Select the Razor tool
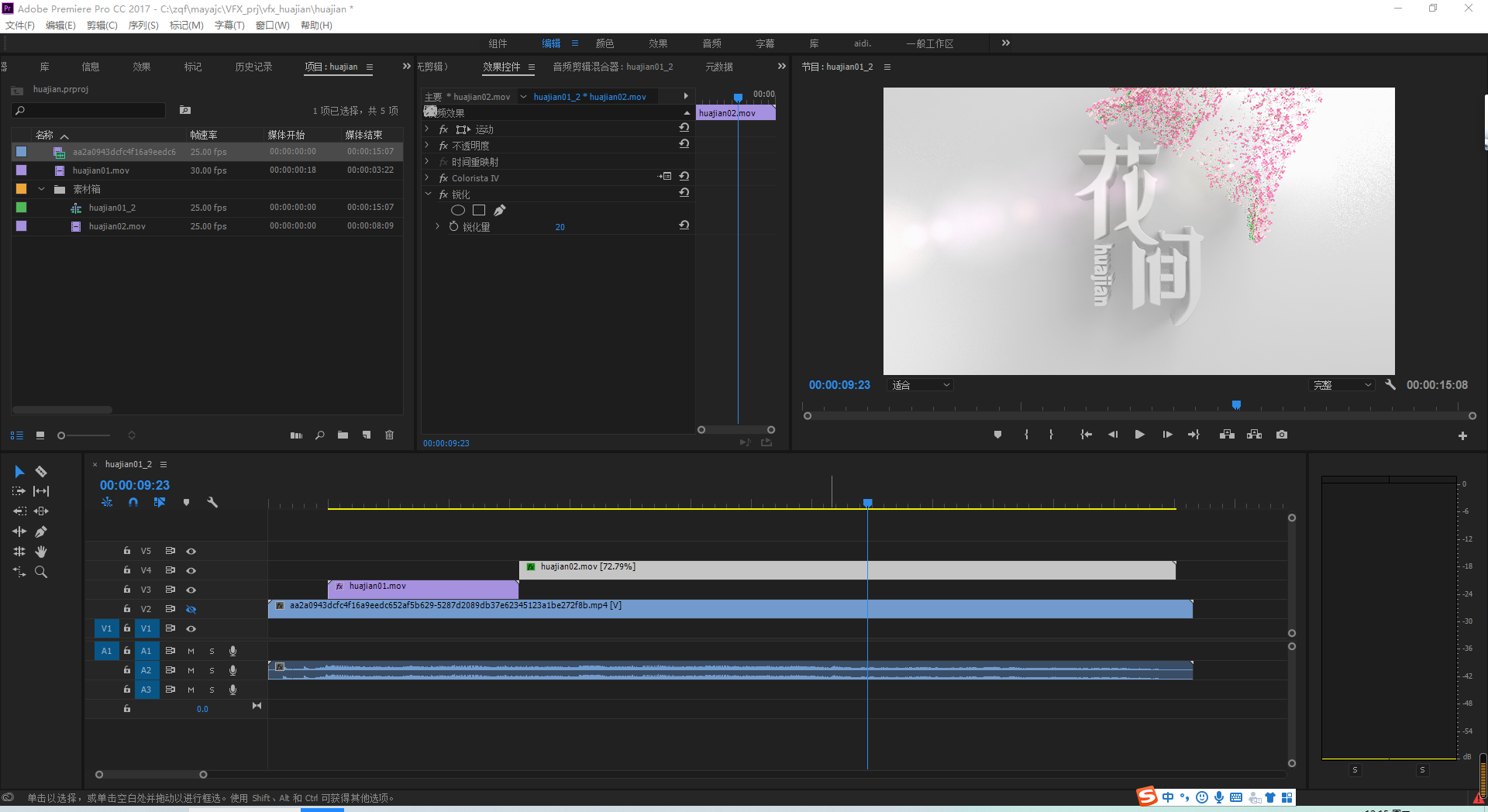Screen dimensions: 1488x812 (x=41, y=471)
